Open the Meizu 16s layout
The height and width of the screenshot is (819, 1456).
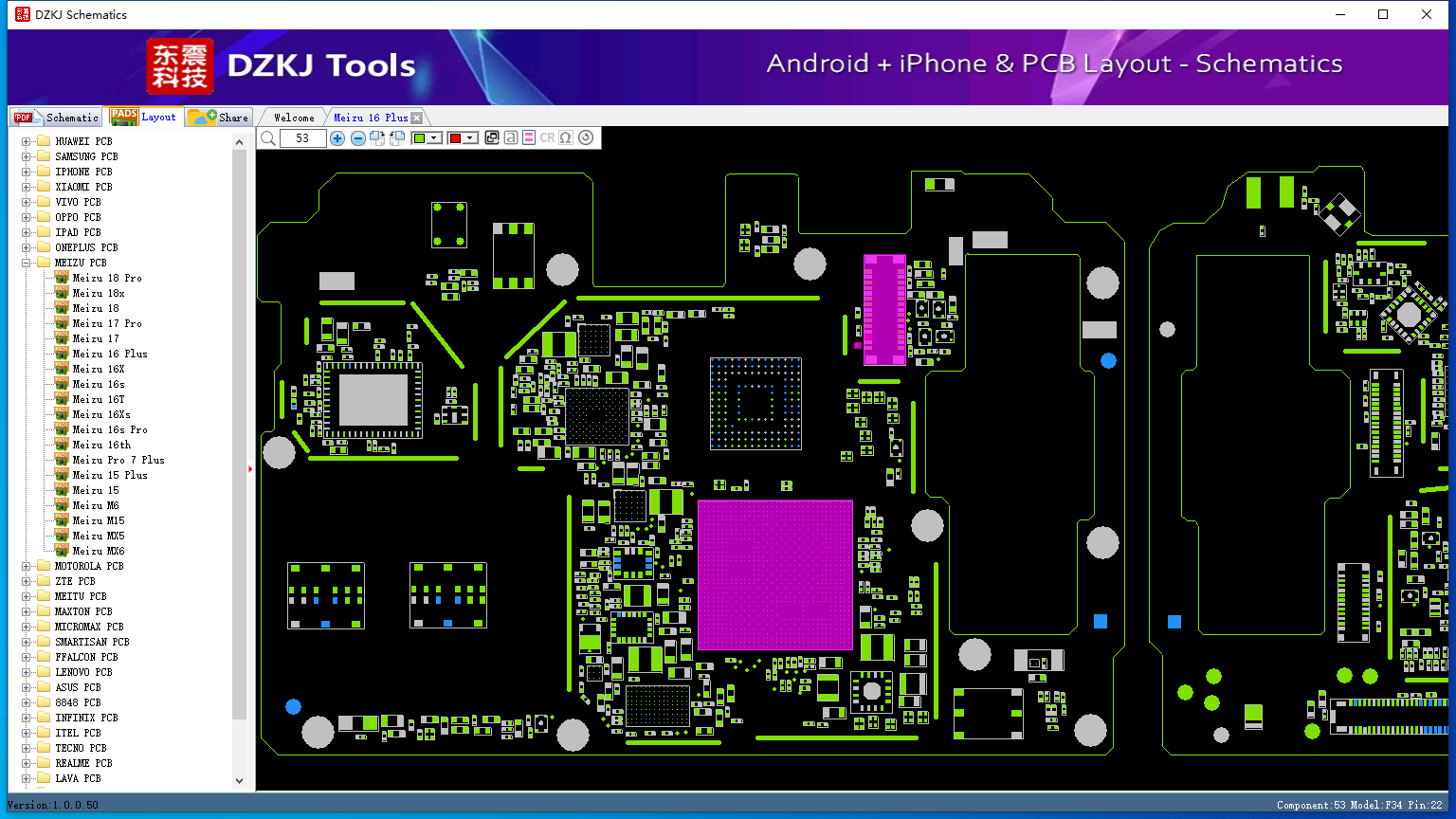(x=99, y=384)
